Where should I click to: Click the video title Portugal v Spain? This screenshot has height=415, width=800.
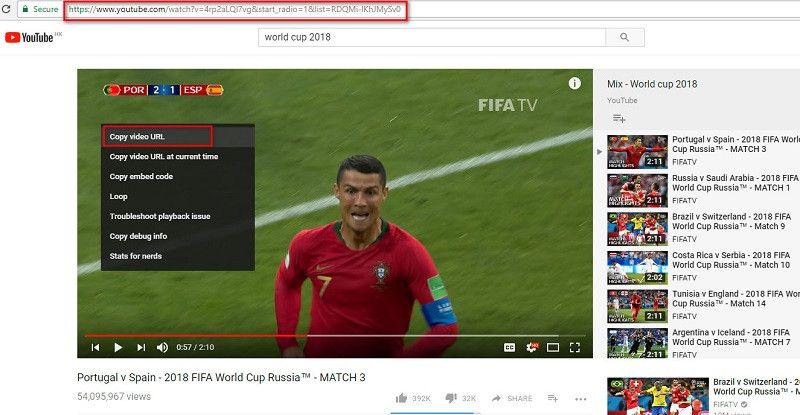click(x=221, y=377)
